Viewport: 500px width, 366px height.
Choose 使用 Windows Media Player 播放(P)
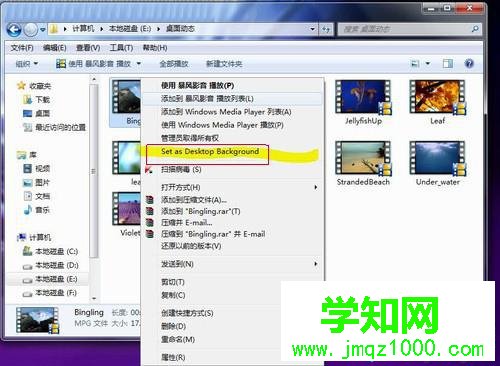coord(233,125)
